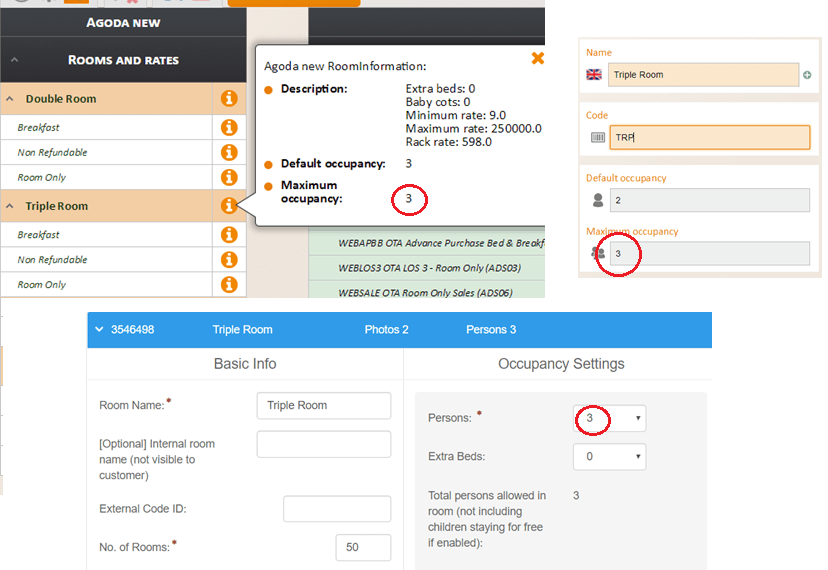Collapse the Rooms and Rates section

click(x=15, y=60)
